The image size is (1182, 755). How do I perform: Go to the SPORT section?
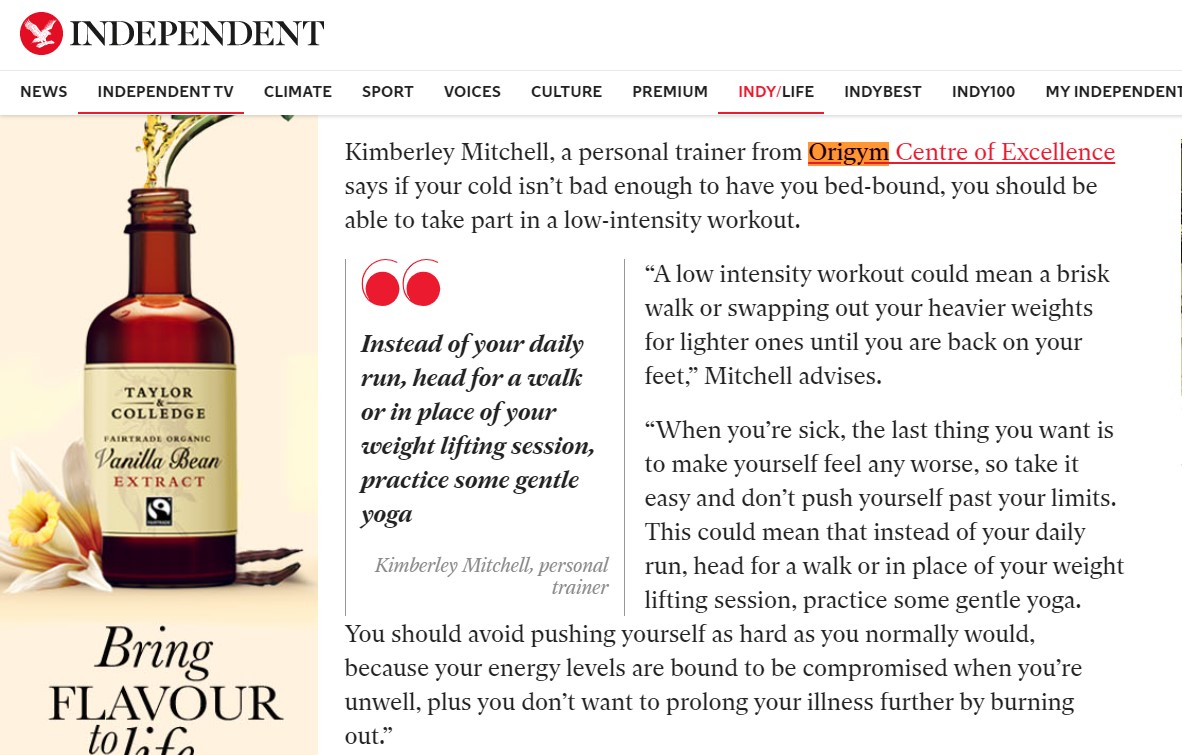pos(387,91)
